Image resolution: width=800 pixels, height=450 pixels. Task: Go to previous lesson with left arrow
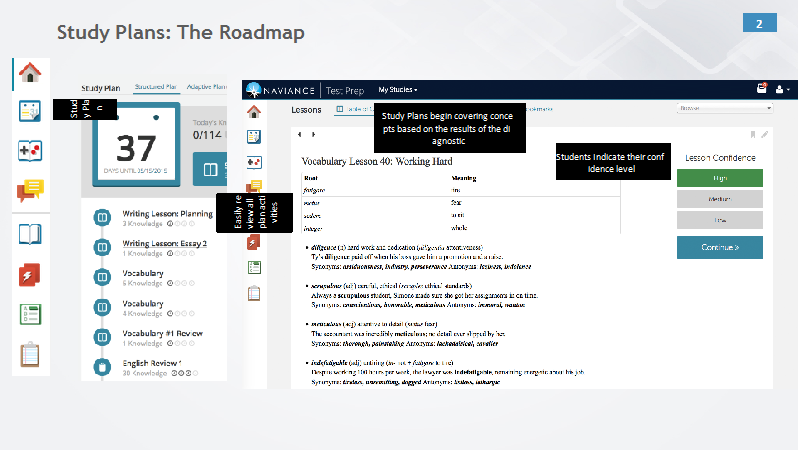point(299,134)
